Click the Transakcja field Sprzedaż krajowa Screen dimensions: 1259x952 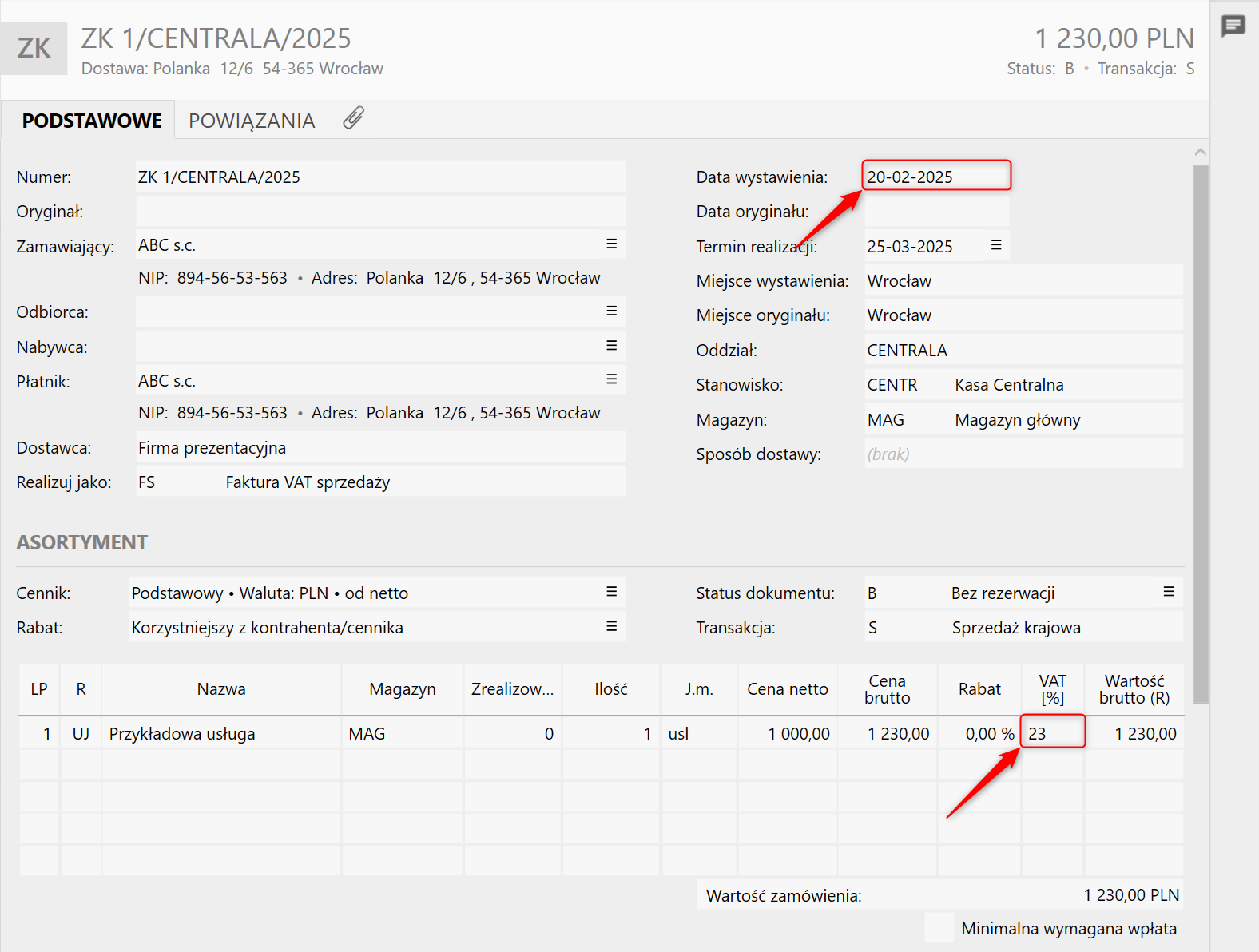click(1023, 627)
